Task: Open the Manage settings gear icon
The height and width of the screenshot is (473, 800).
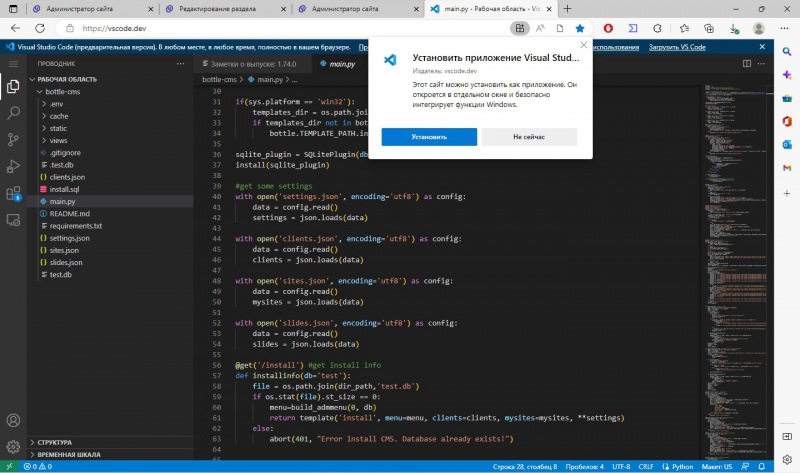Action: (13, 447)
